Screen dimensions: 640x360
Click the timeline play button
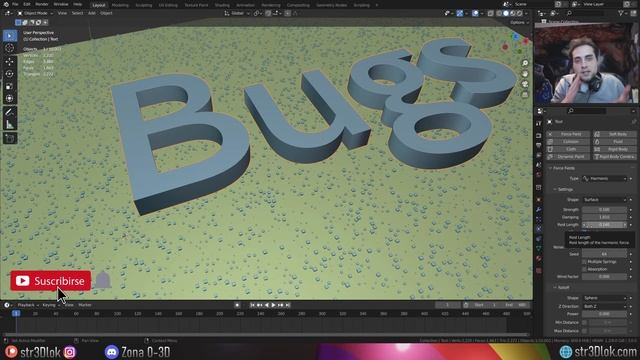coord(273,305)
